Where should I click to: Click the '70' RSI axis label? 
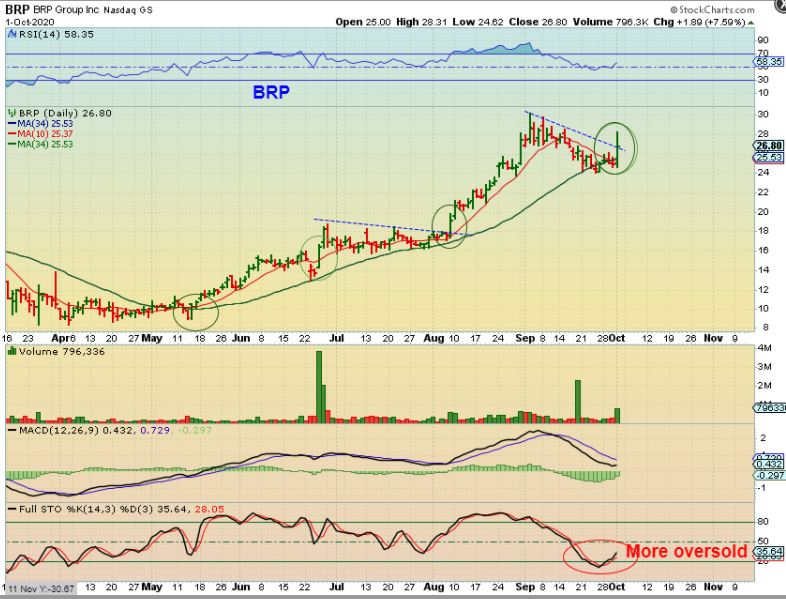763,53
